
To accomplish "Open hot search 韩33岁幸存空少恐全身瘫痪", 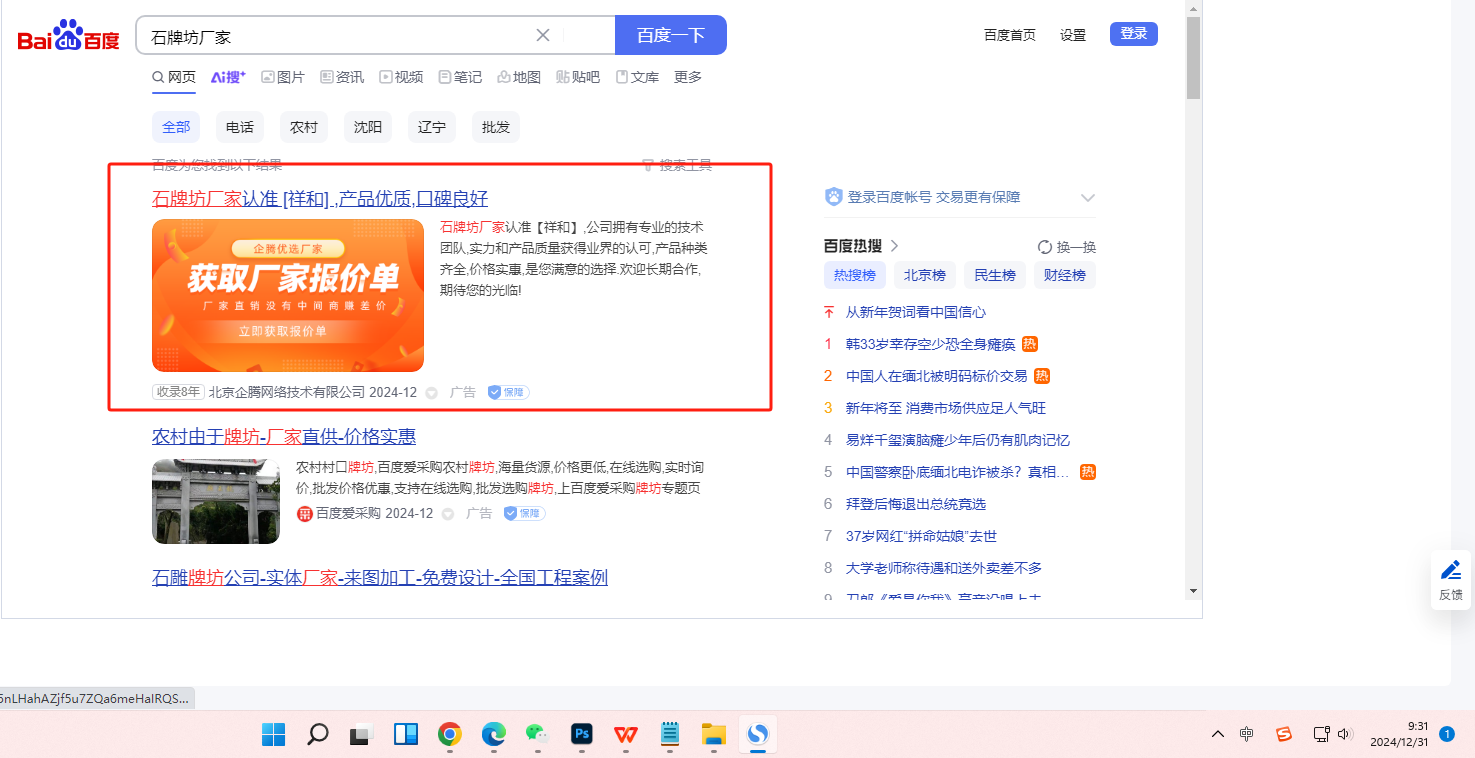I will click(930, 344).
